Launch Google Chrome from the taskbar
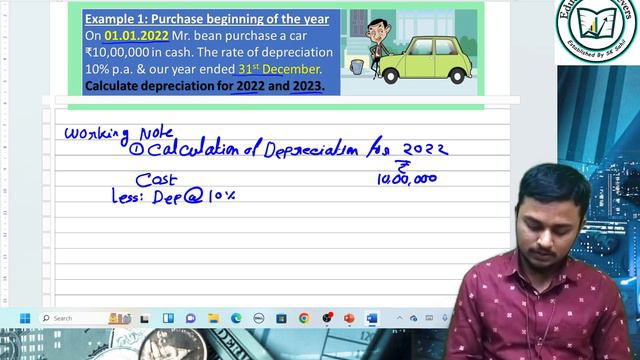Viewport: 640px width, 360px height. pyautogui.click(x=304, y=318)
